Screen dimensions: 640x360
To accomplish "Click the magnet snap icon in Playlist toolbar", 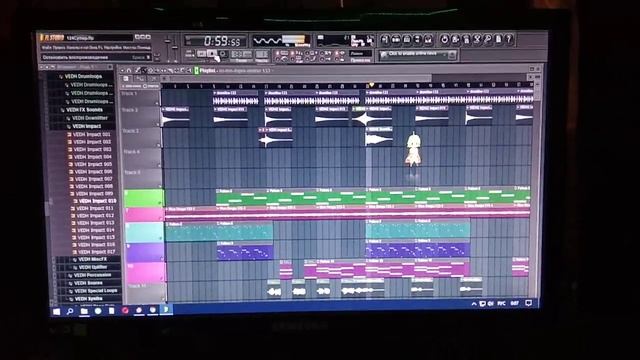I will (x=129, y=71).
